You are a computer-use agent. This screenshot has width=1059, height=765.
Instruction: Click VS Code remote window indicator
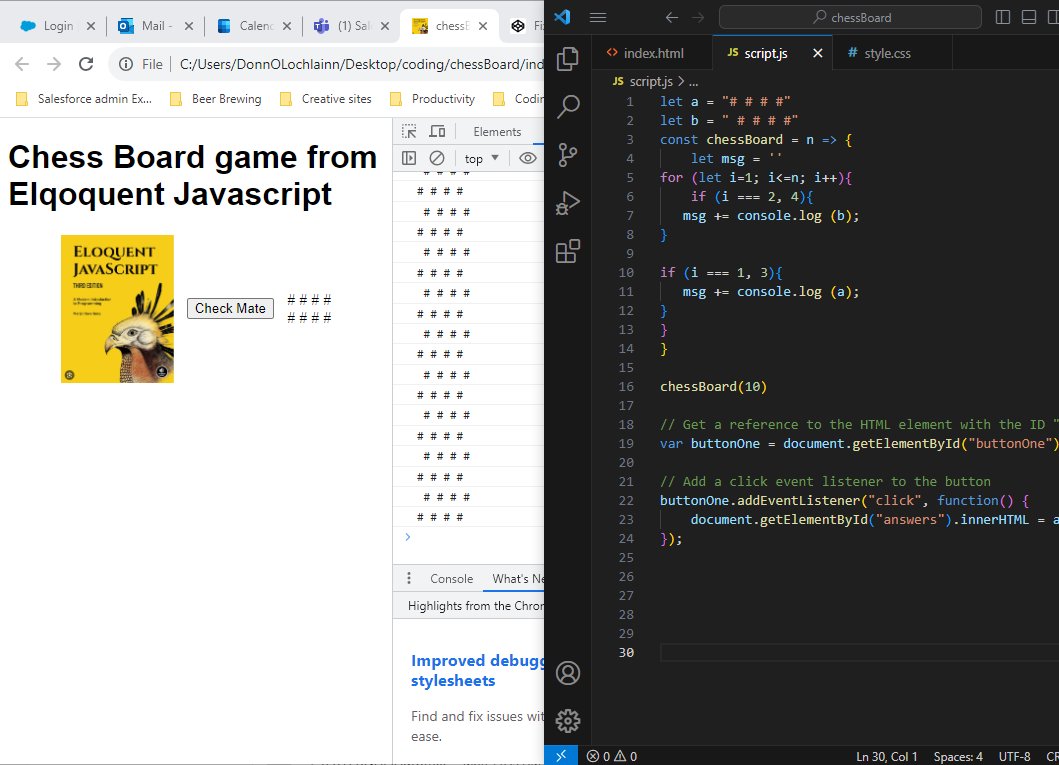coord(561,756)
